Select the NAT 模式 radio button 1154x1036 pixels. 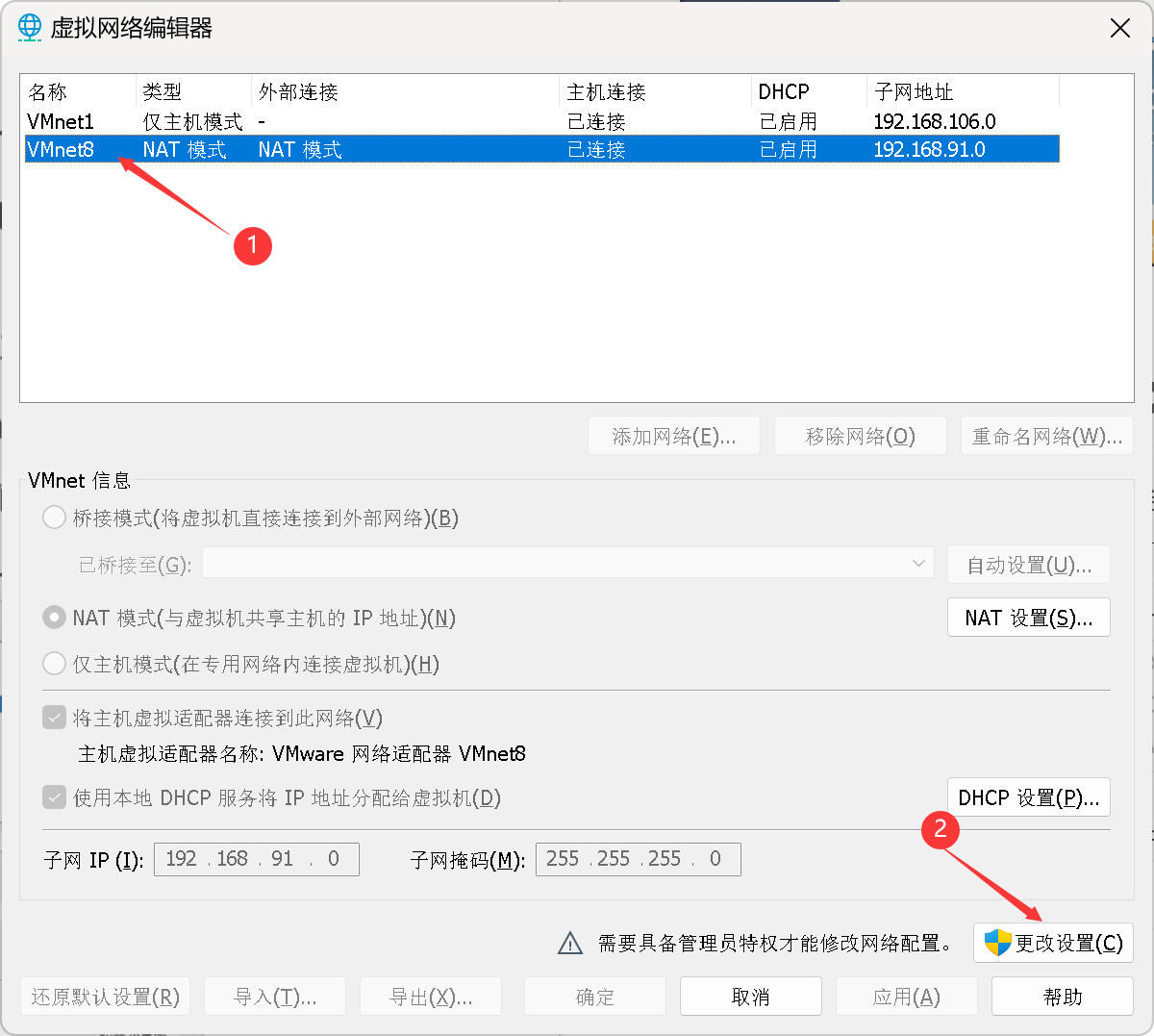[x=55, y=618]
